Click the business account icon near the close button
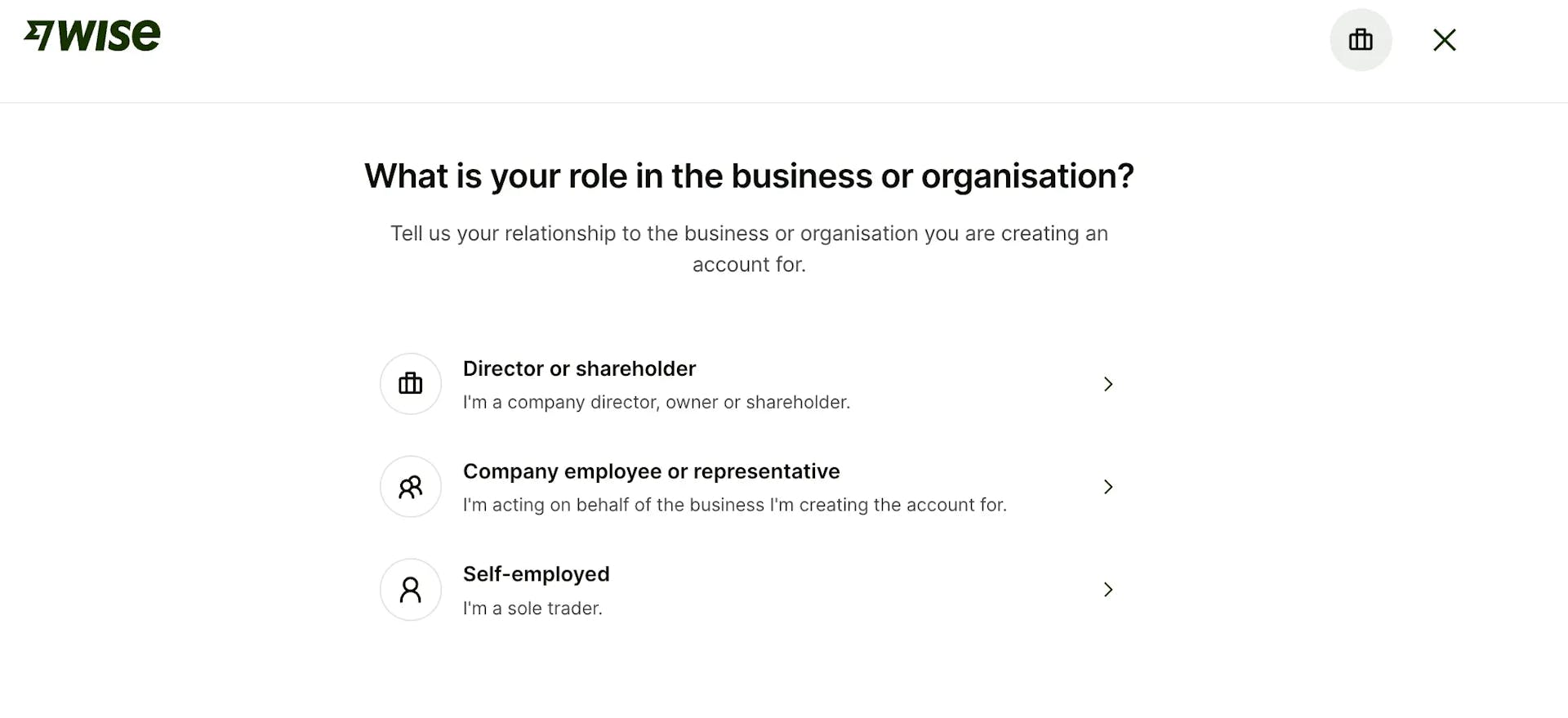The height and width of the screenshot is (718, 1568). (x=1361, y=39)
